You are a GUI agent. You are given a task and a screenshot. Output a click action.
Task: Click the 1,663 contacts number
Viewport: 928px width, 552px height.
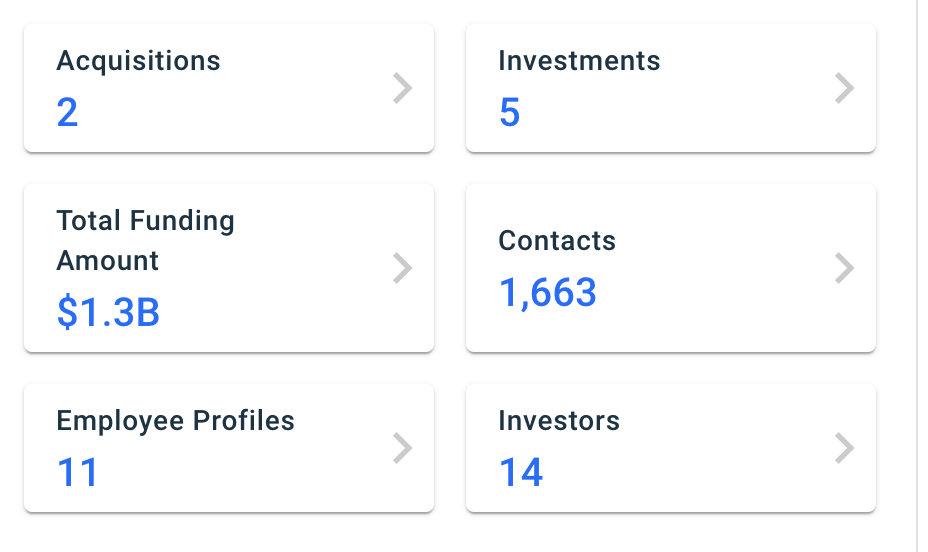click(x=548, y=293)
